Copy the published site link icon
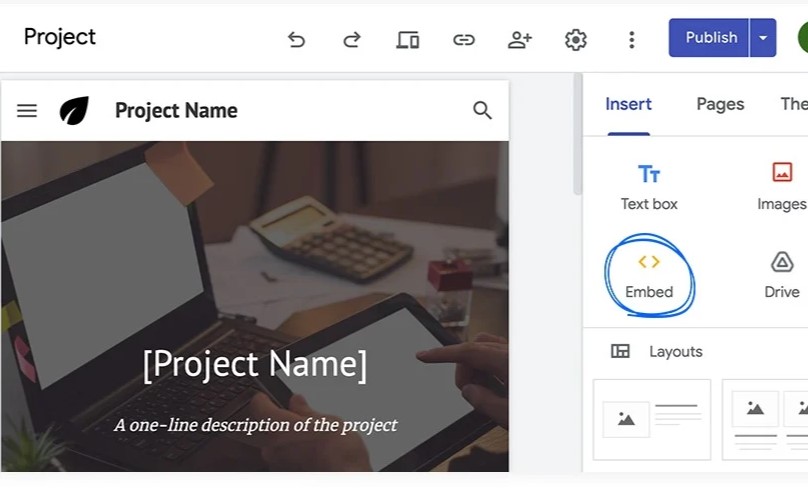 tap(463, 39)
